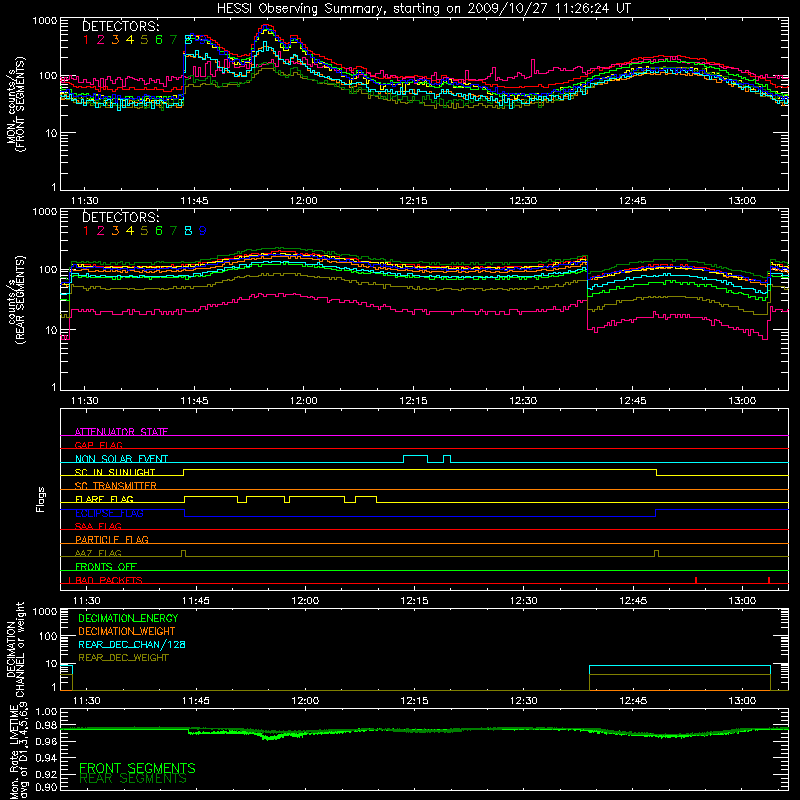800x800 pixels.
Task: Click the PARTICLE_FLAG label
Action: click(x=112, y=539)
